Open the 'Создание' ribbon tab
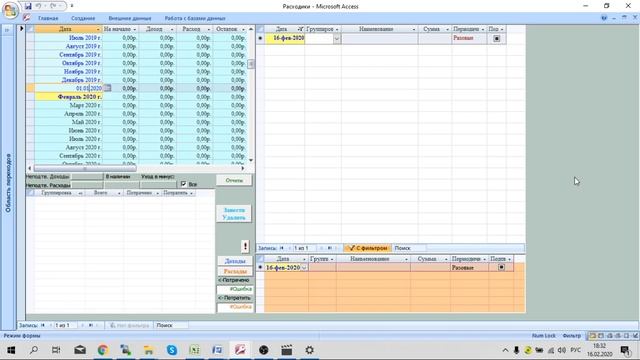Image resolution: width=640 pixels, height=360 pixels. click(83, 18)
